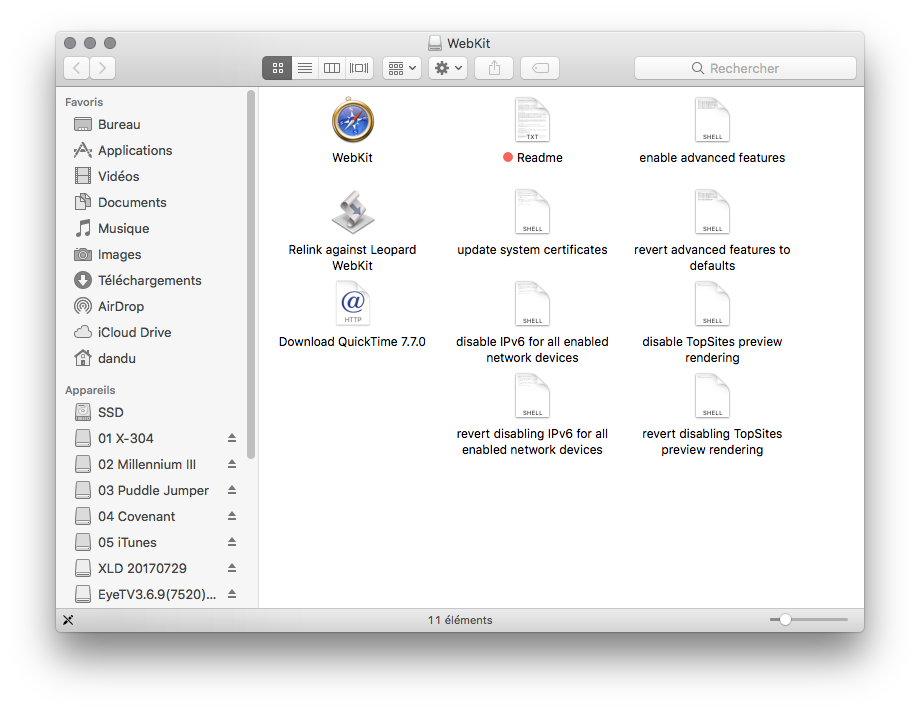Switch to column view

pos(331,67)
